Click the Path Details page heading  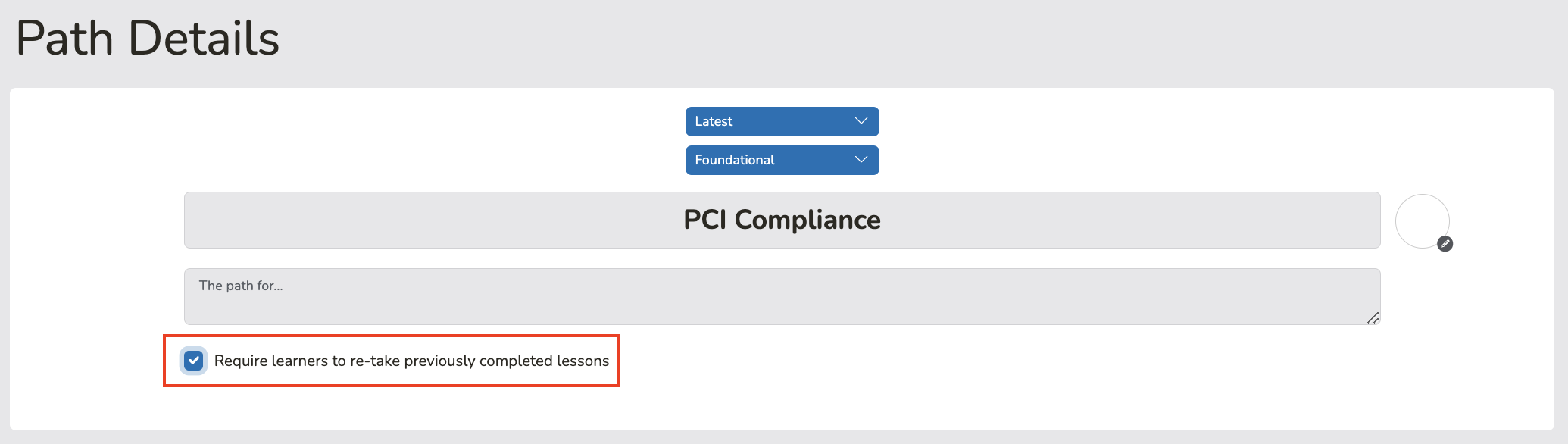click(x=148, y=39)
